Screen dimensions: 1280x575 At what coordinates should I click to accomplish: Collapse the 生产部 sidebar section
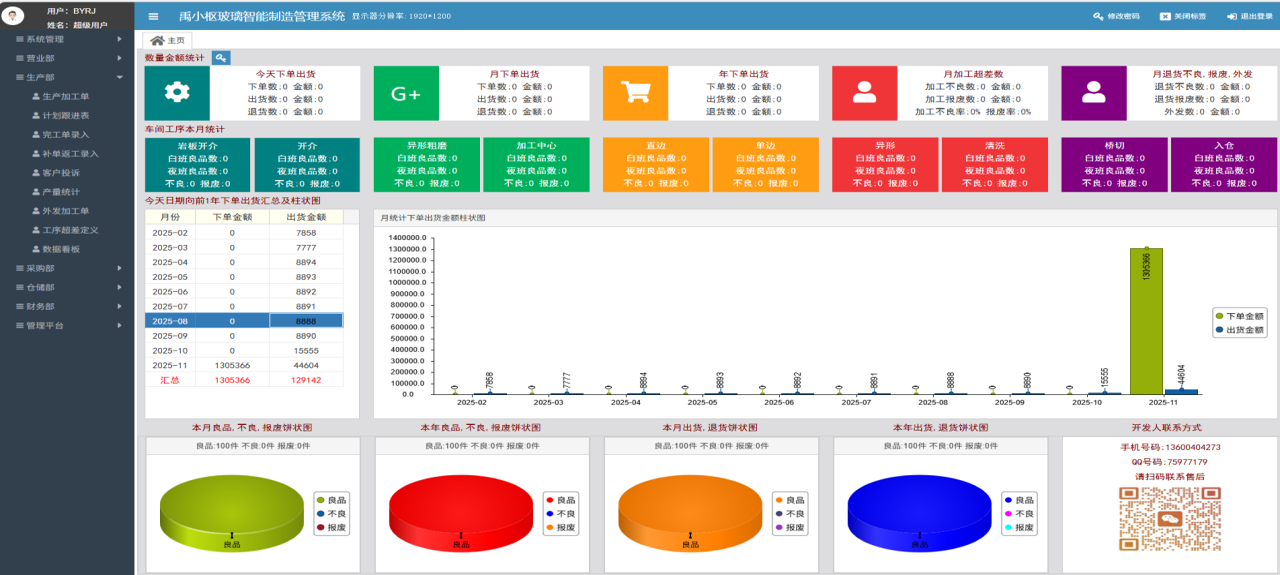pyautogui.click(x=66, y=77)
